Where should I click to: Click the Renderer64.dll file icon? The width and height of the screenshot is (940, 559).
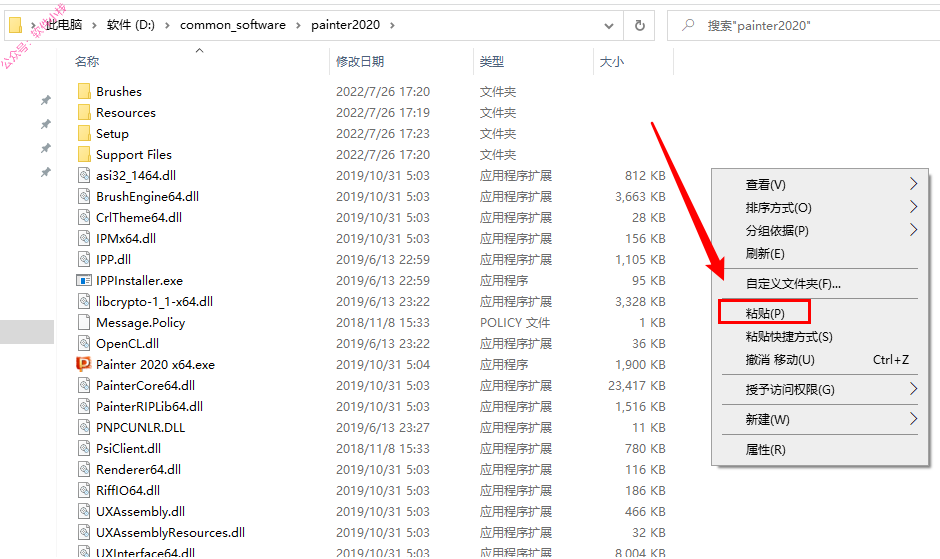point(84,469)
